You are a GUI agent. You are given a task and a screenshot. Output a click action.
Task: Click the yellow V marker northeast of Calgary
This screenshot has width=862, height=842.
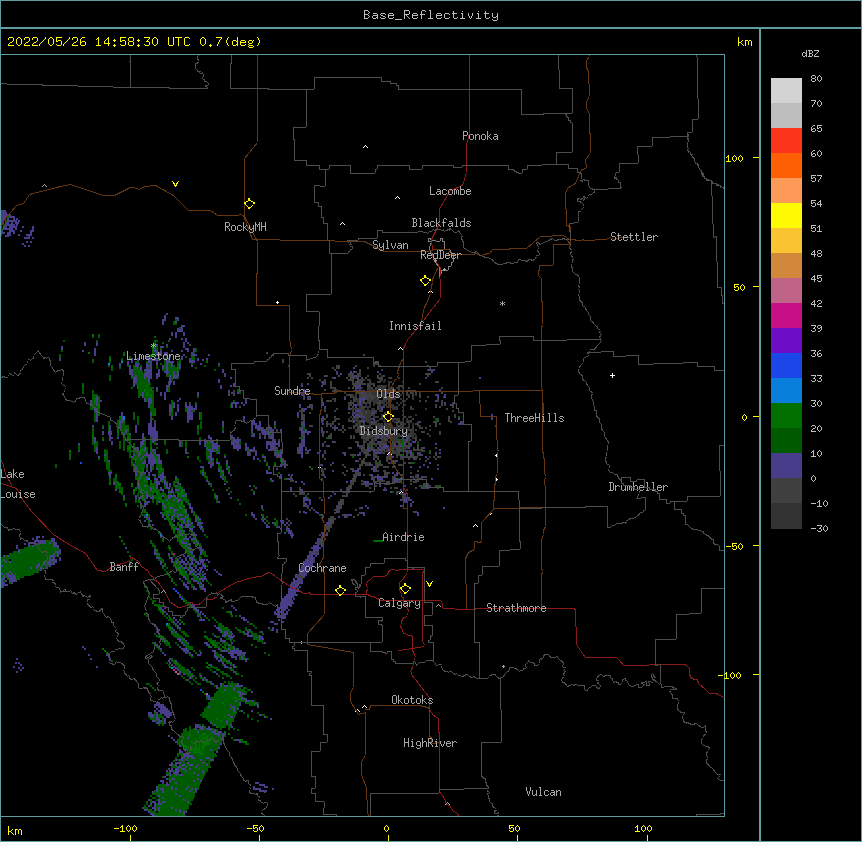(429, 584)
